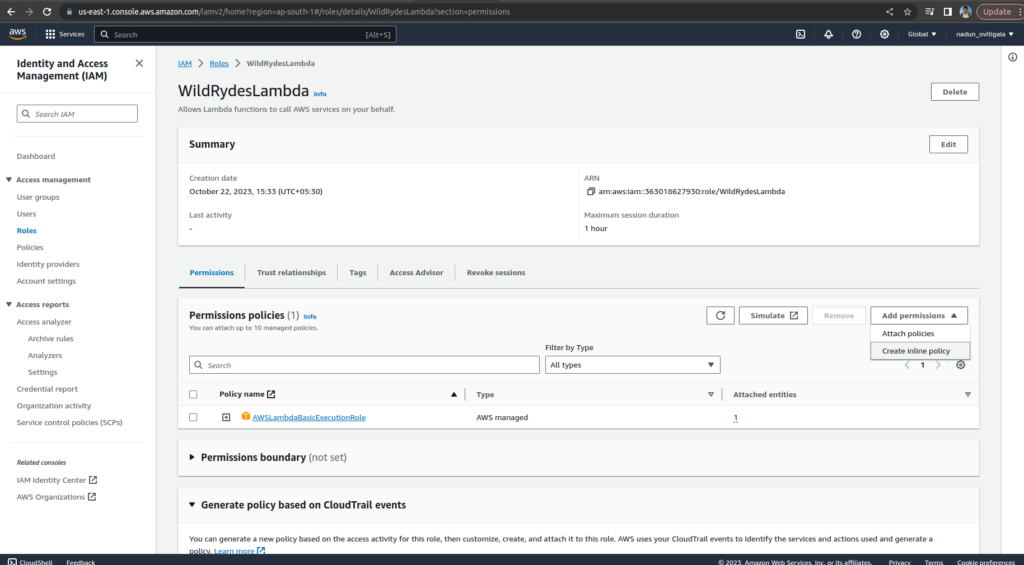This screenshot has width=1024, height=565.
Task: Select the Permissions tab
Action: (x=212, y=272)
